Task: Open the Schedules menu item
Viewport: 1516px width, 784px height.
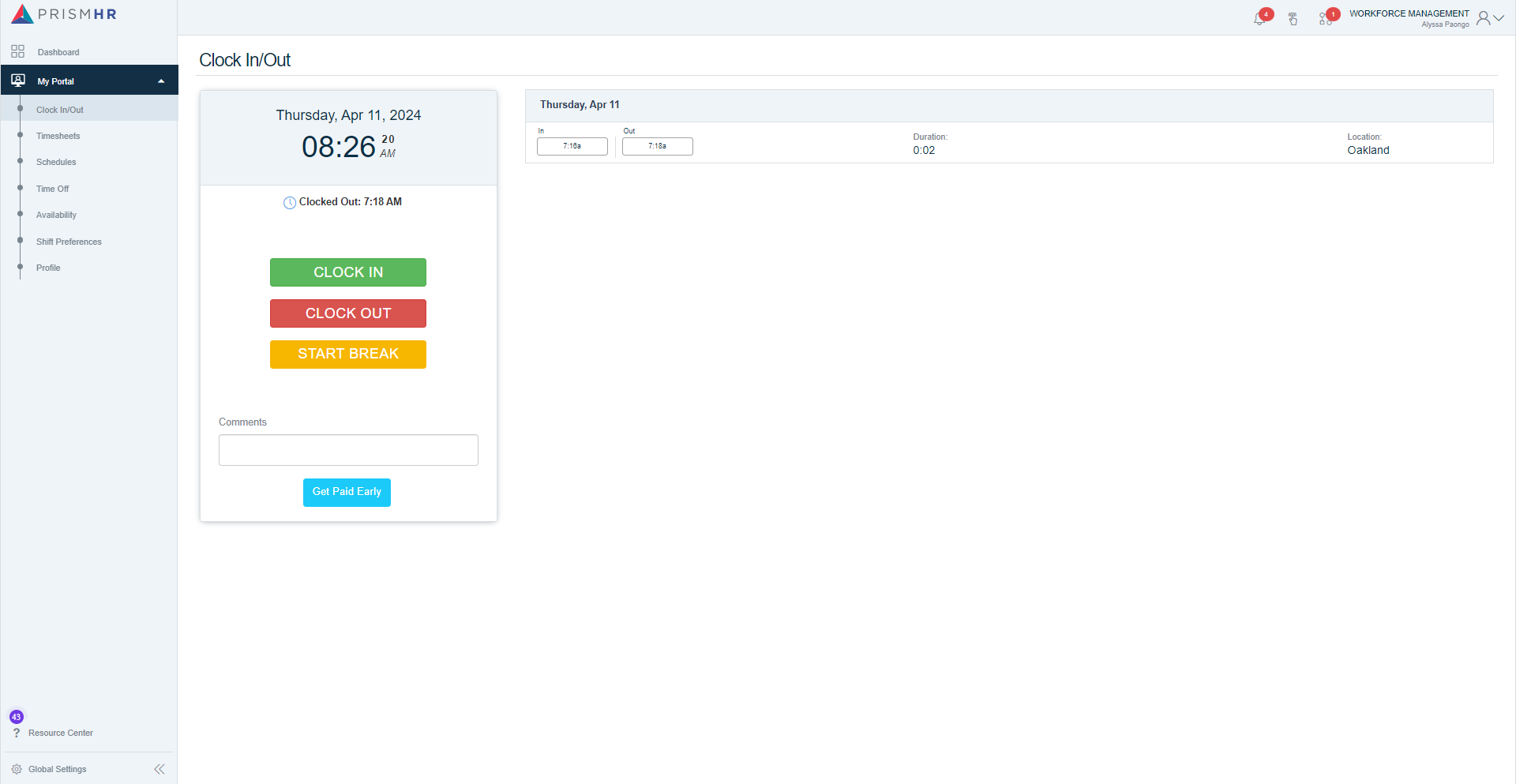Action: [55, 162]
